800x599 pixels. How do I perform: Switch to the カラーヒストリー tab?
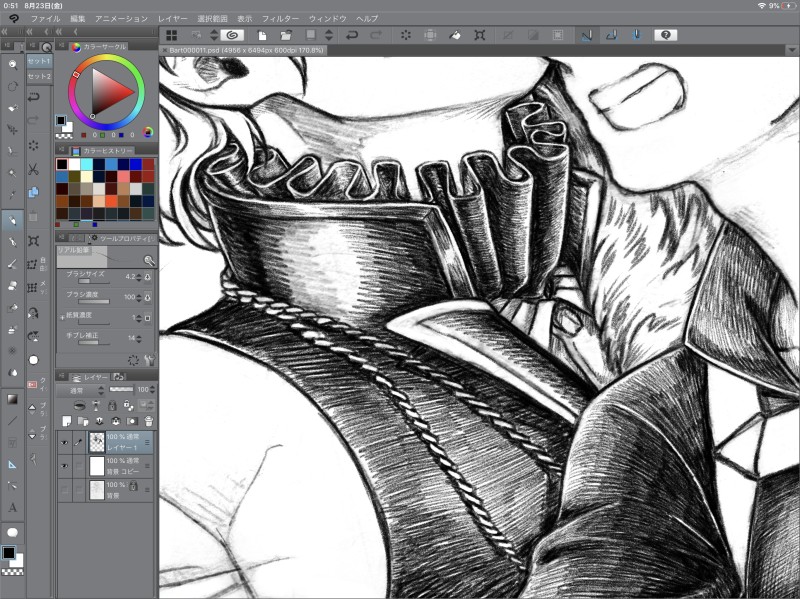(102, 151)
